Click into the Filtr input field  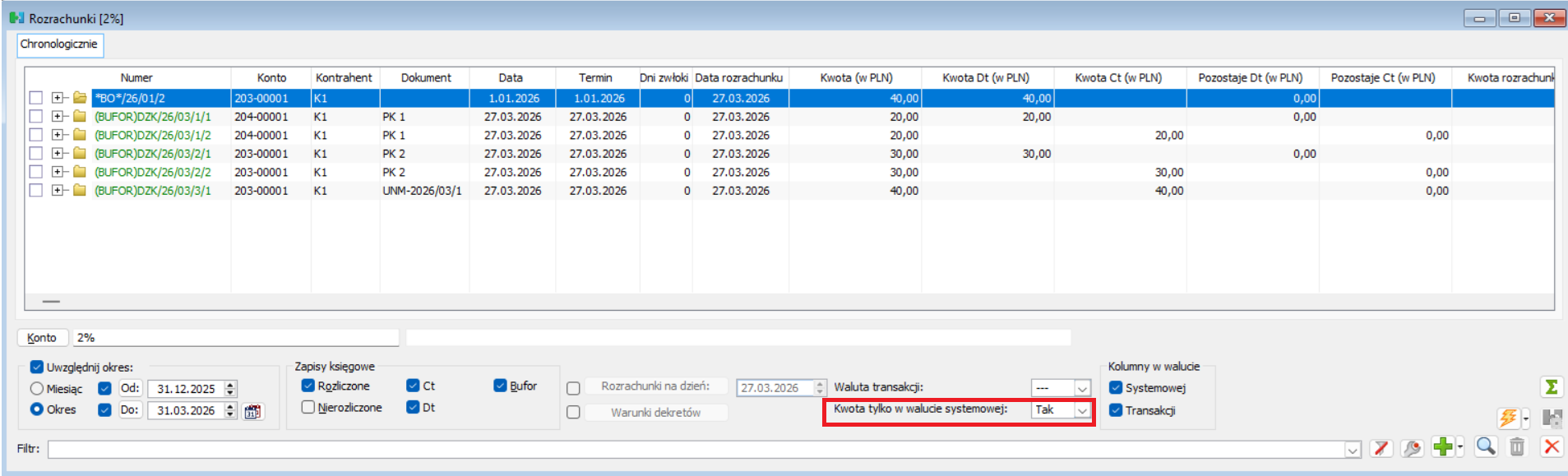pyautogui.click(x=695, y=449)
